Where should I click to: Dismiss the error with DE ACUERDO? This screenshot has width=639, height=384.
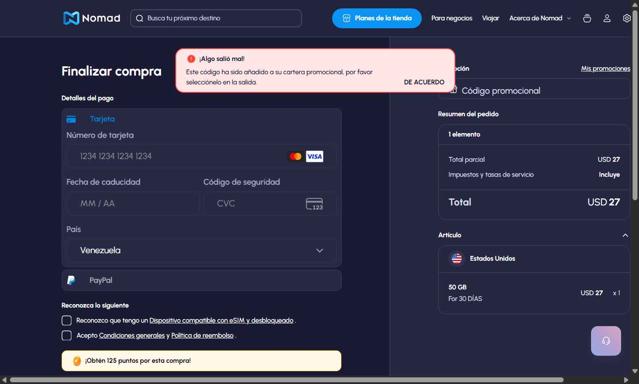[424, 82]
